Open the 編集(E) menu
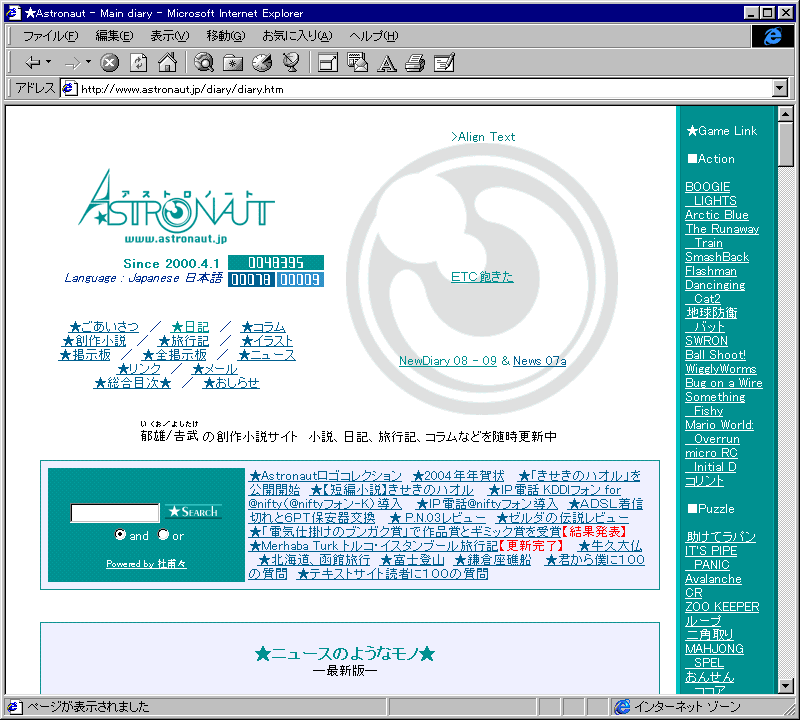The image size is (800, 720). tap(114, 36)
